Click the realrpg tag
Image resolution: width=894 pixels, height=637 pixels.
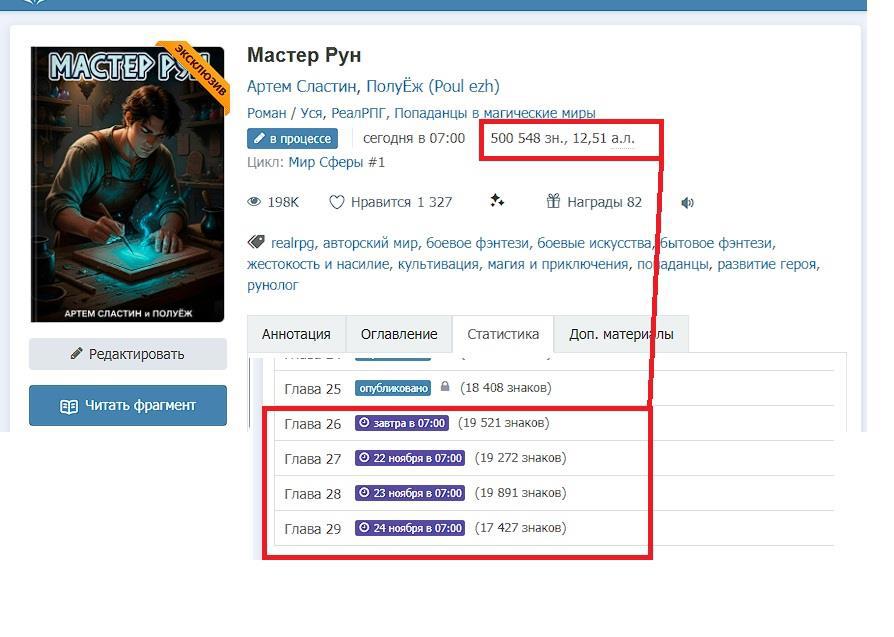(x=292, y=244)
